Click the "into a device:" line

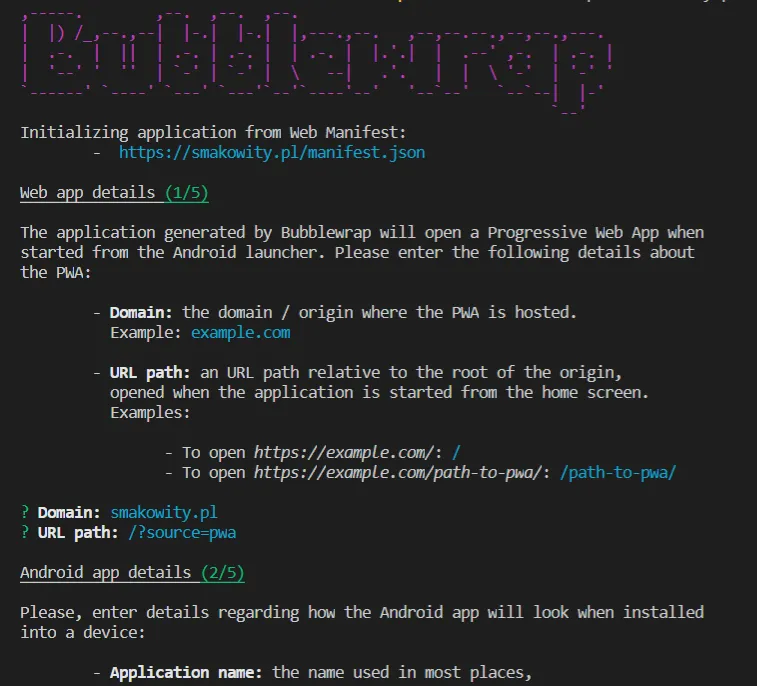[83, 632]
